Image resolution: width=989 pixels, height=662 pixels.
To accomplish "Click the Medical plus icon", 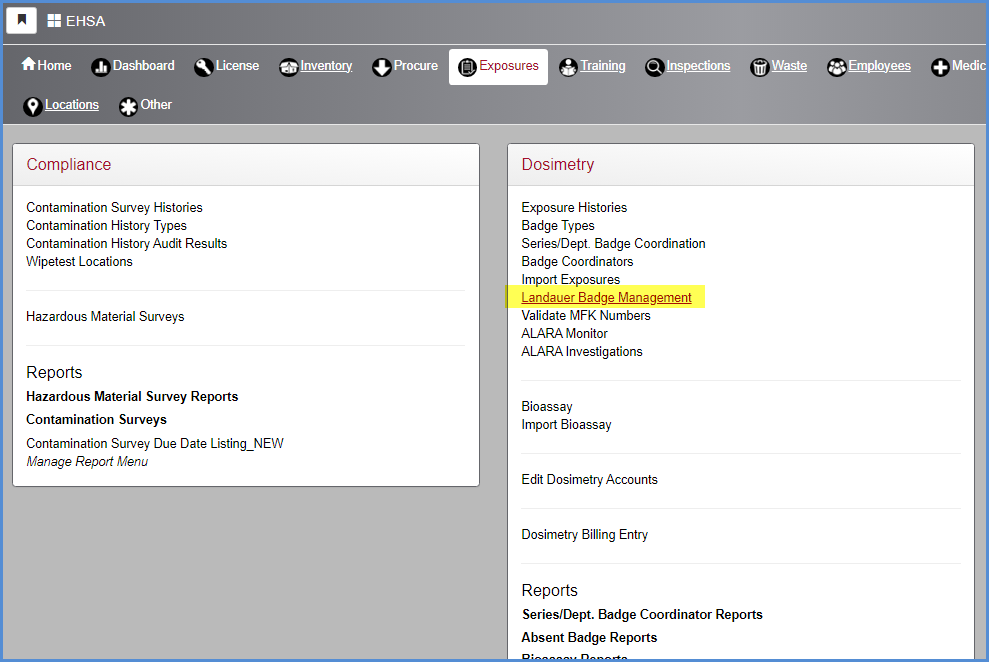I will tap(940, 67).
